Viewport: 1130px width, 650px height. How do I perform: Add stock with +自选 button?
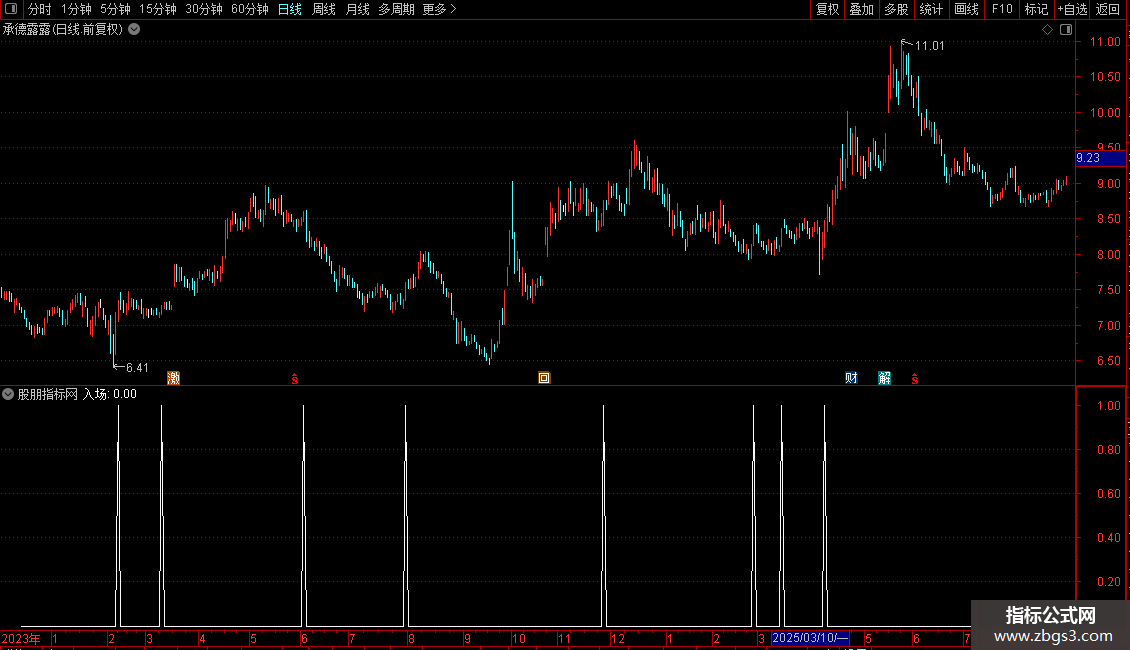pos(1072,9)
